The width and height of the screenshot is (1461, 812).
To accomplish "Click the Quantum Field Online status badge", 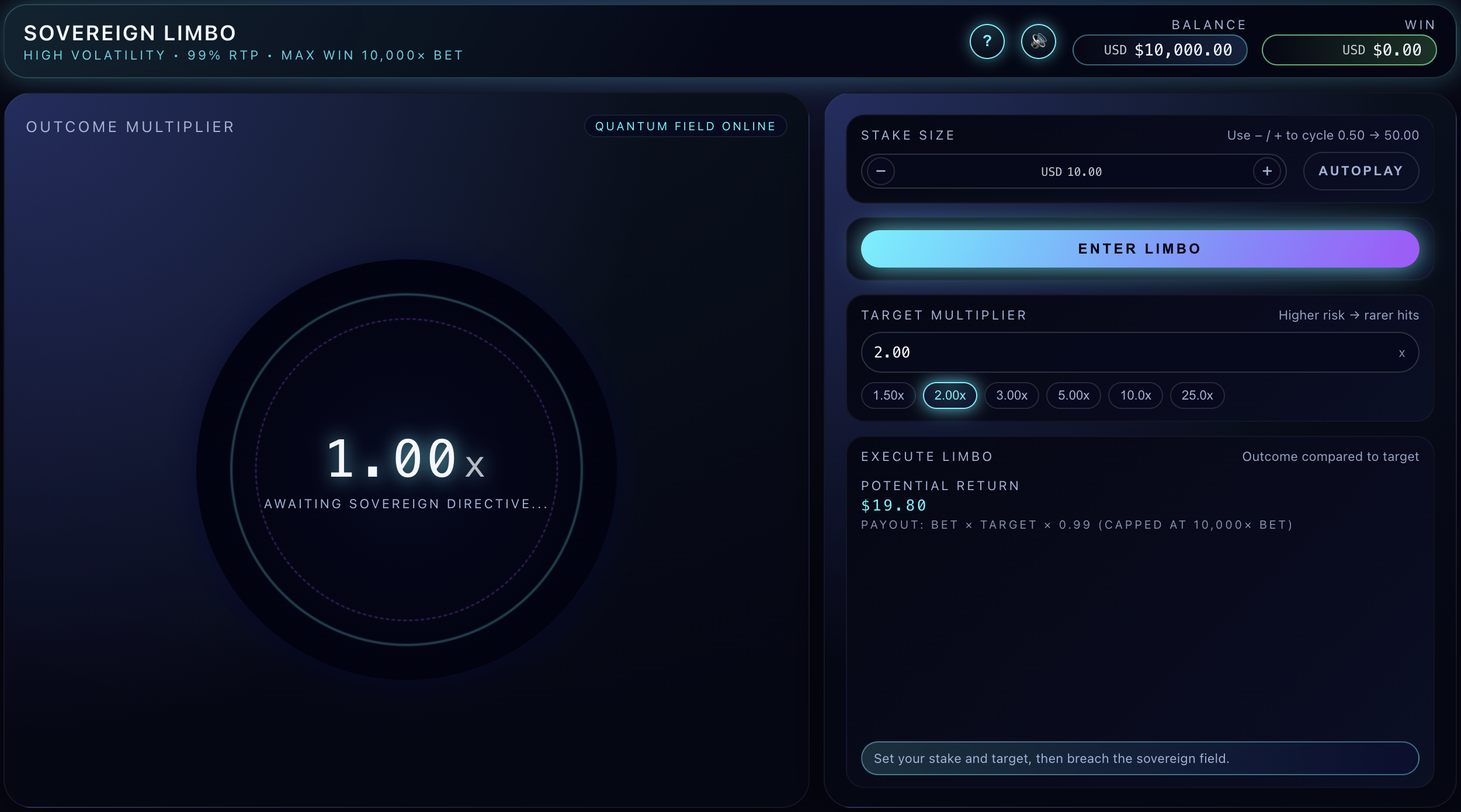I will [685, 126].
